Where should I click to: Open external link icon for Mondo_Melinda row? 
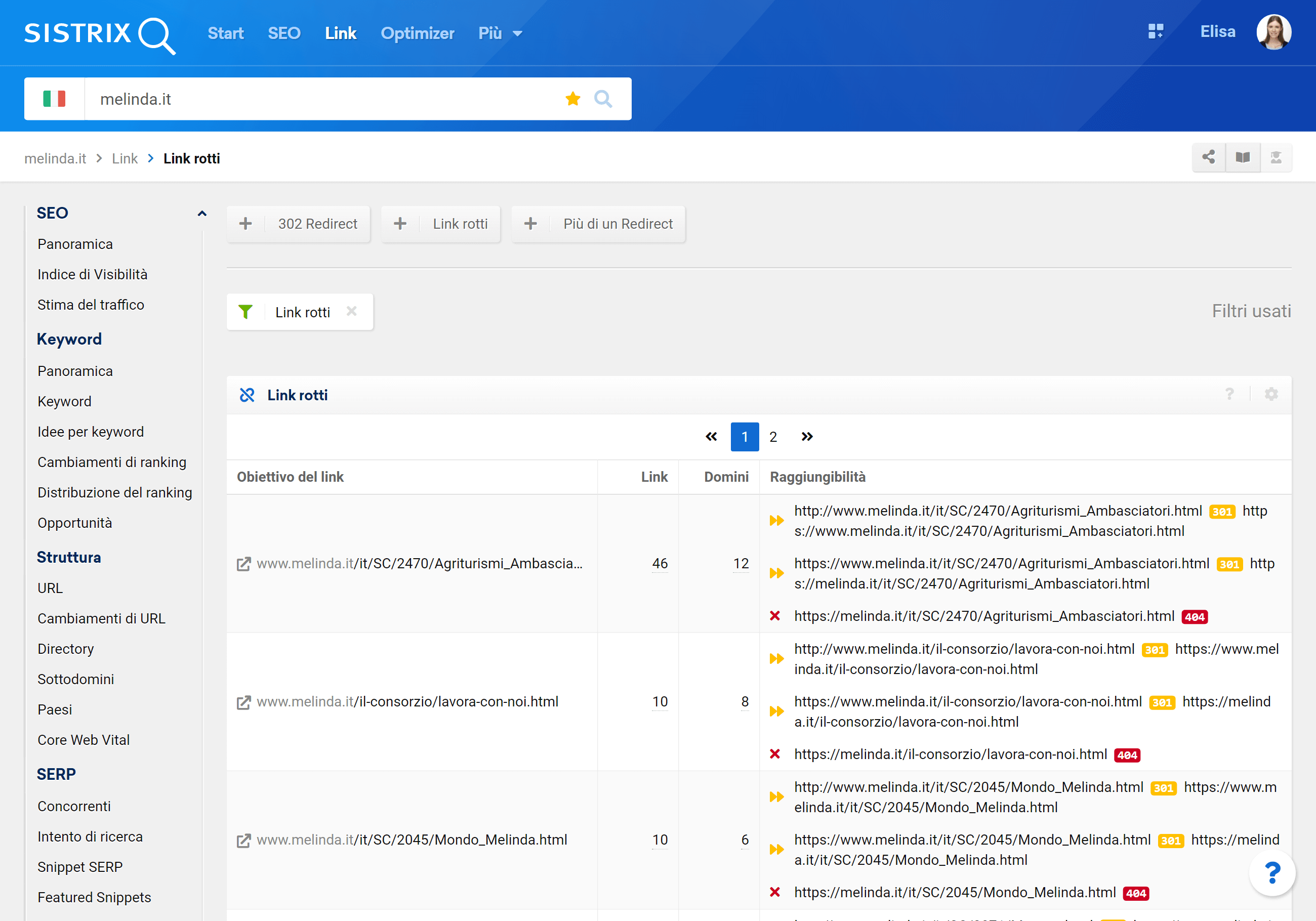click(x=243, y=840)
